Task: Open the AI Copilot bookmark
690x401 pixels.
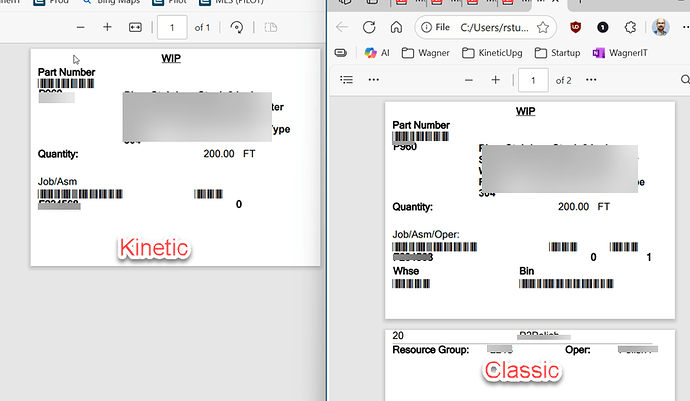Action: (x=377, y=53)
